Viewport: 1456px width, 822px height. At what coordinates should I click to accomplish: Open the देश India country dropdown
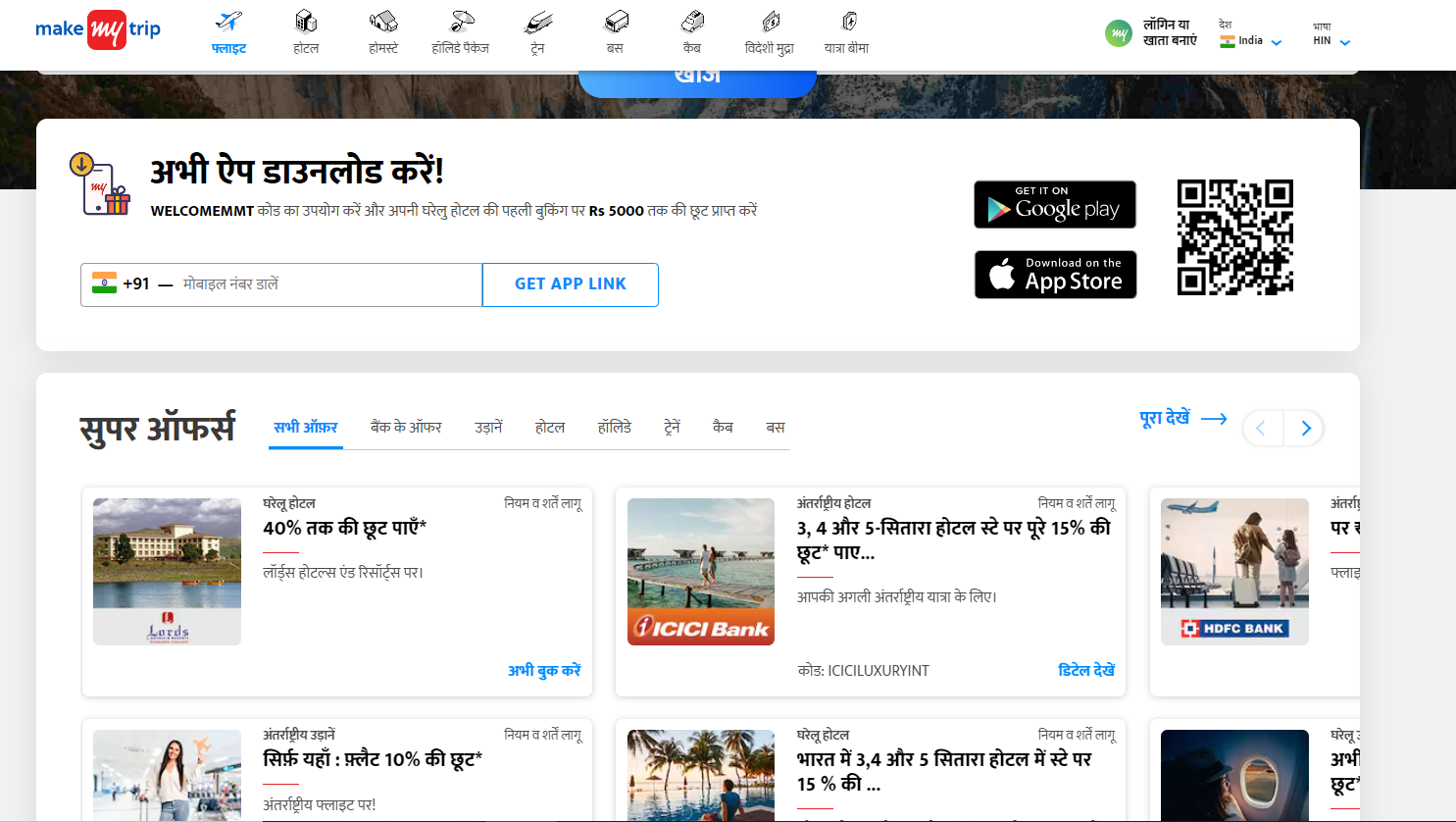(1250, 34)
